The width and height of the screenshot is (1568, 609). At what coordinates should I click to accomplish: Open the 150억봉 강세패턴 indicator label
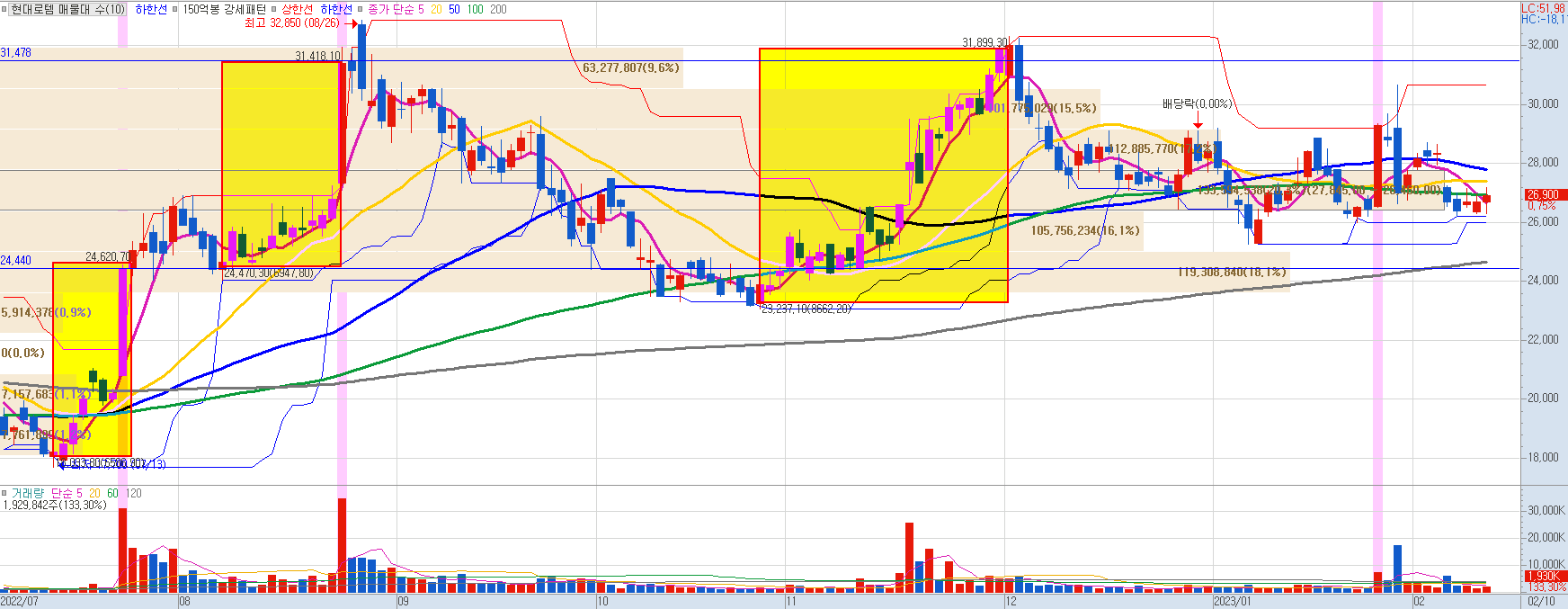click(224, 9)
